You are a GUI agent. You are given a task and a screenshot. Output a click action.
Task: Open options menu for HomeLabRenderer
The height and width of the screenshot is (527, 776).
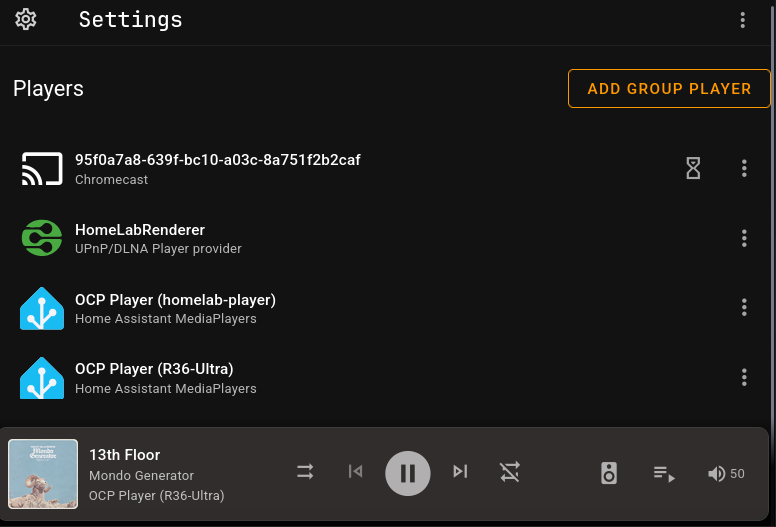744,238
